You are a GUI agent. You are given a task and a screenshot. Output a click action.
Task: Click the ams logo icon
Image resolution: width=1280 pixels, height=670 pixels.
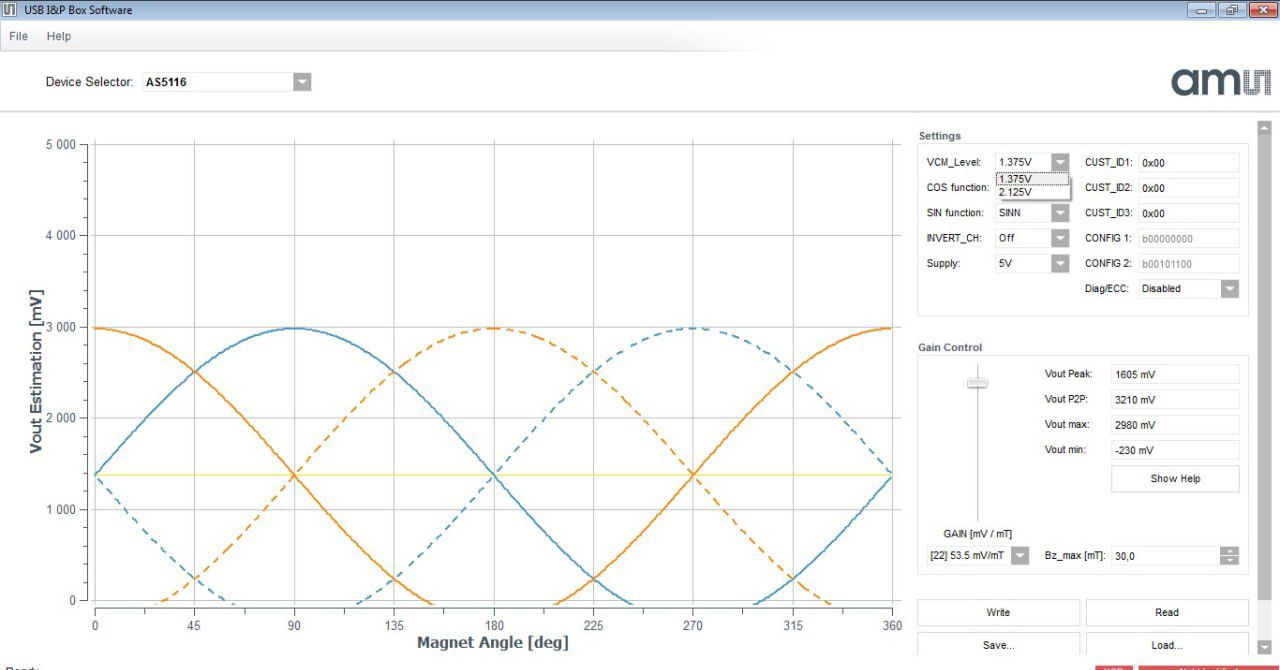[1220, 82]
